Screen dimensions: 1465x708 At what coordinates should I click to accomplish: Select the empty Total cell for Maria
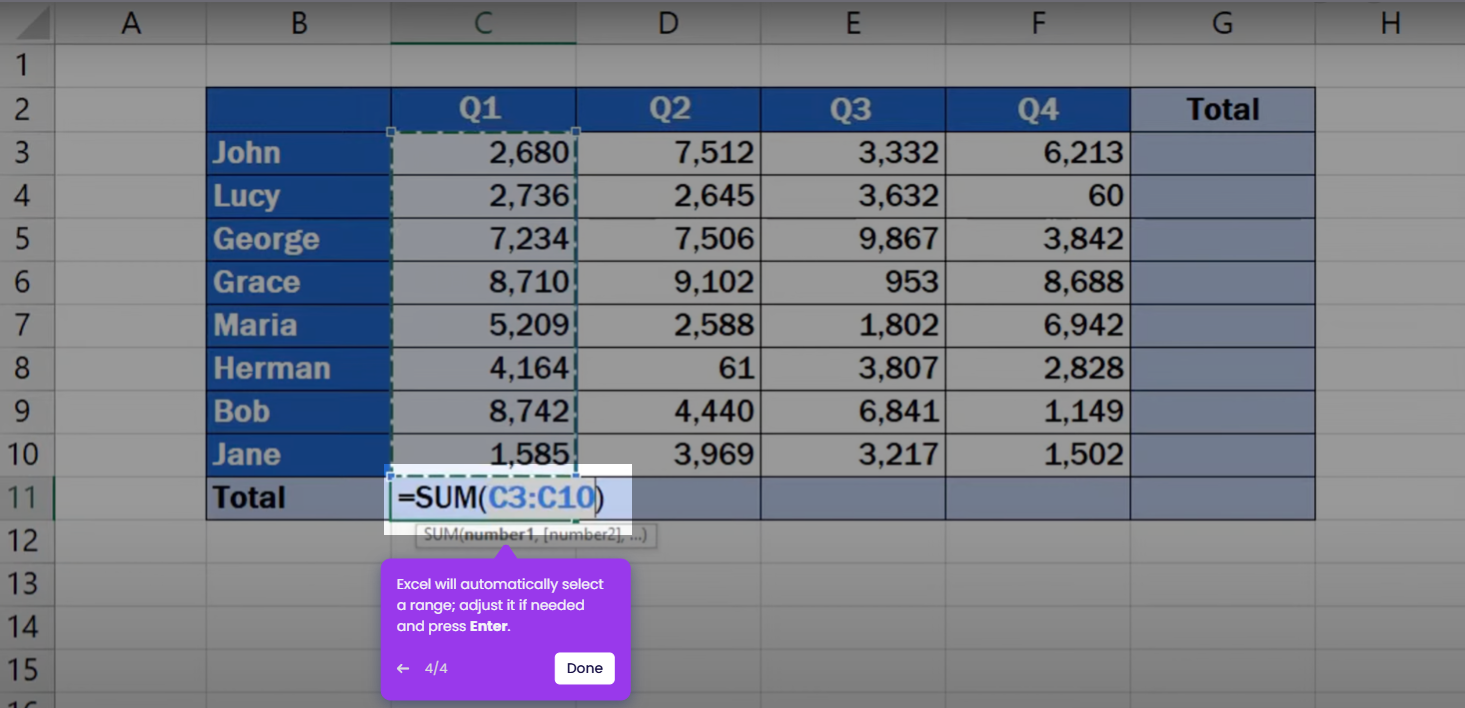tap(1222, 325)
